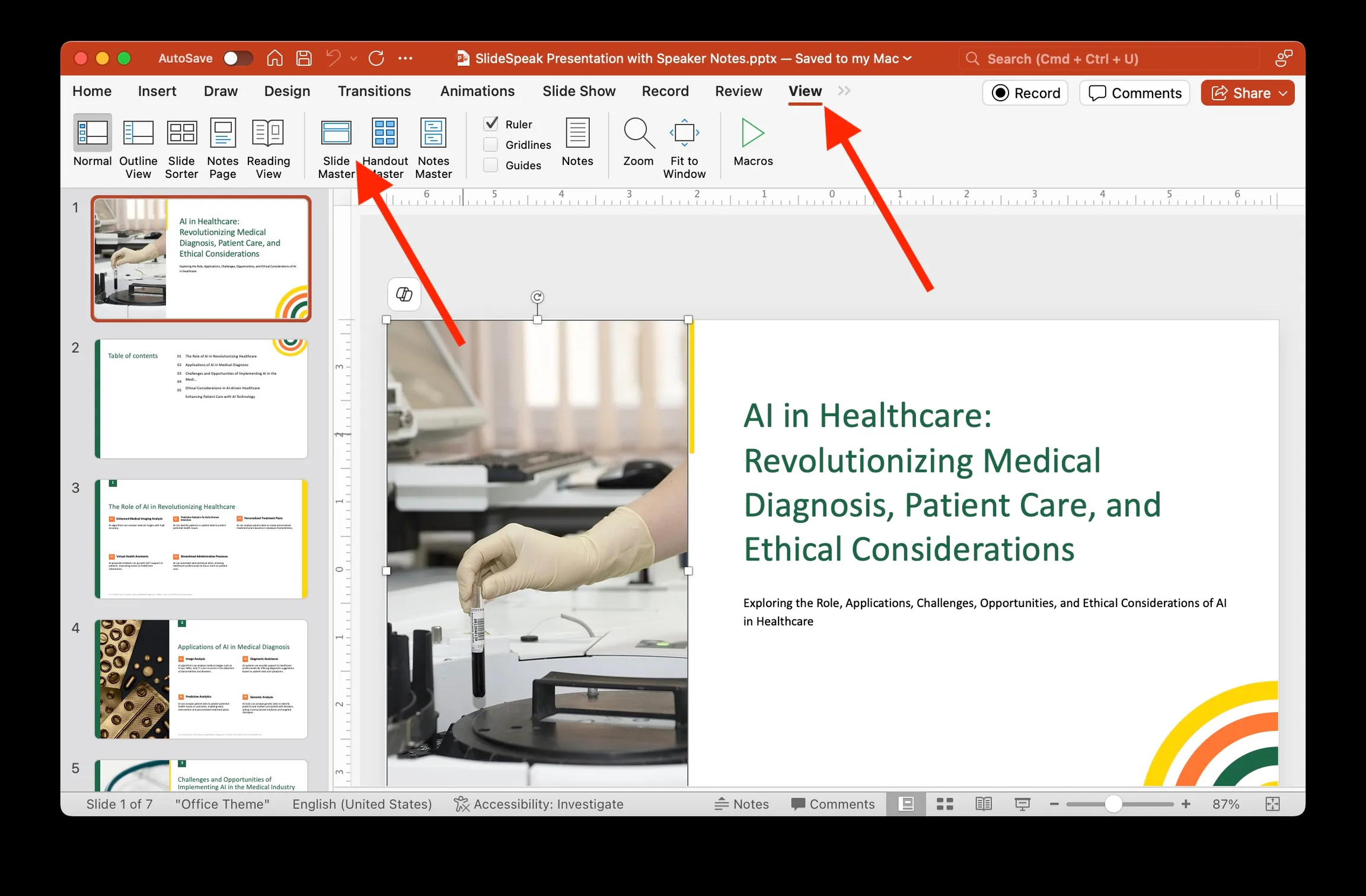Click the 87% zoom level
The width and height of the screenshot is (1366, 896).
pos(1225,804)
